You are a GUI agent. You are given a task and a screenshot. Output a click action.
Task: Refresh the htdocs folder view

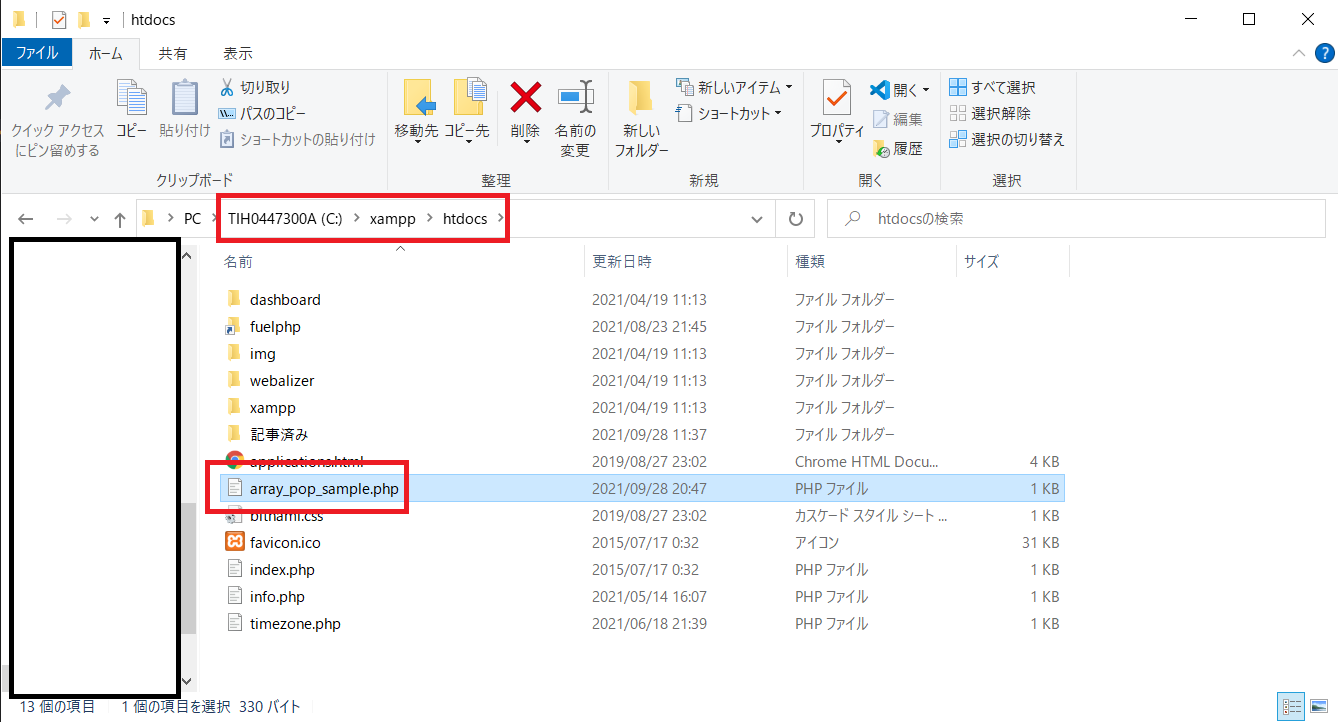(796, 219)
